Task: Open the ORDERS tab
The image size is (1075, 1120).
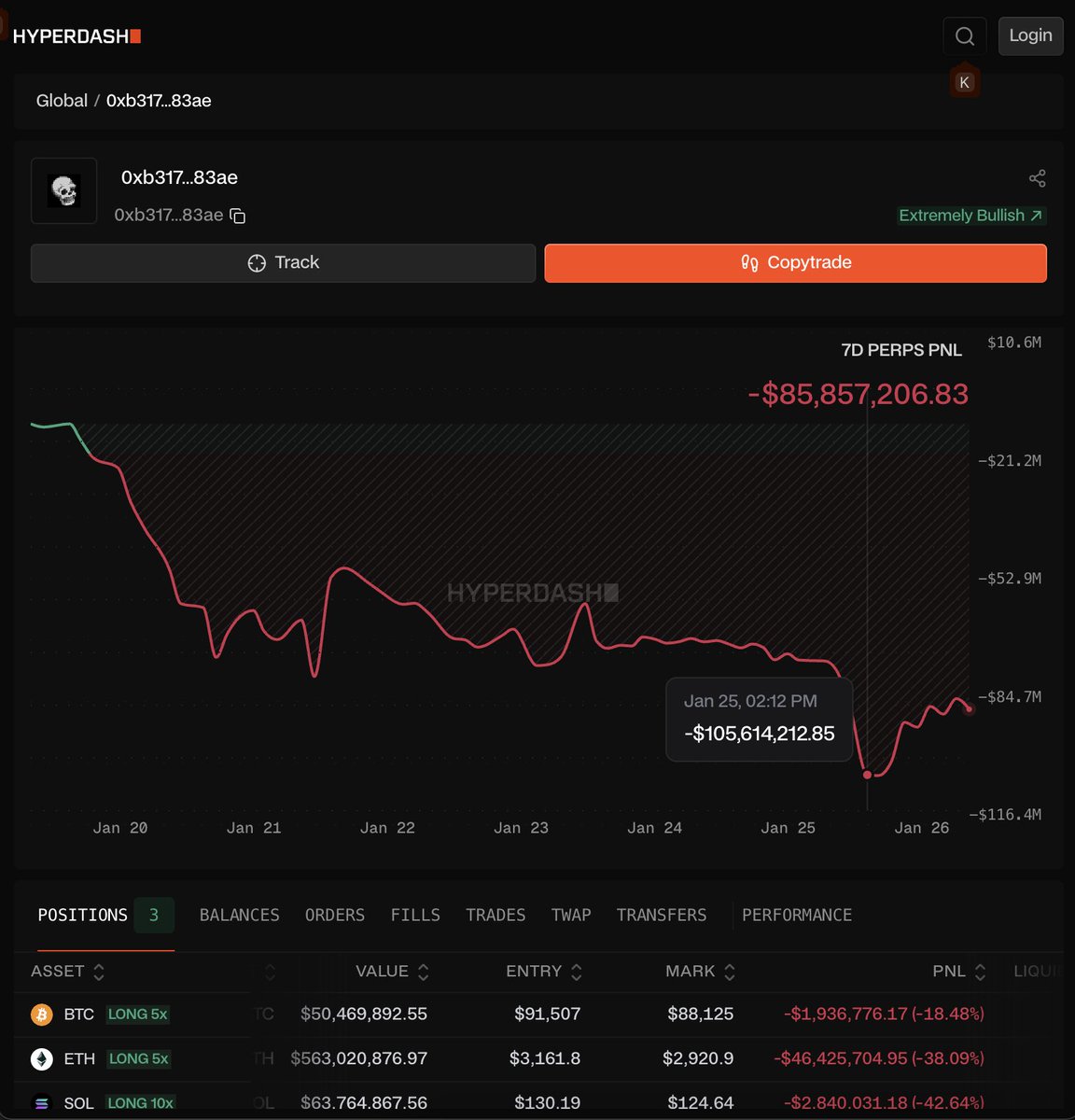Action: click(335, 915)
